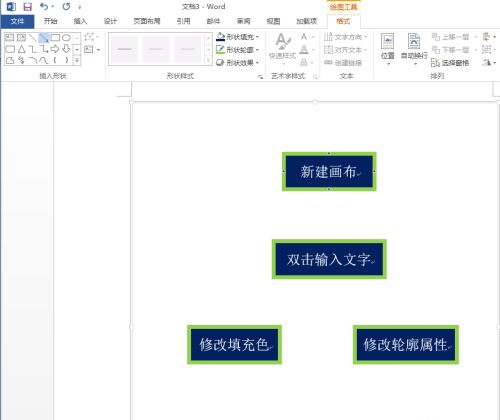Switch to the 引用 ribbon tab
Image resolution: width=500 pixels, height=420 pixels.
[183, 21]
